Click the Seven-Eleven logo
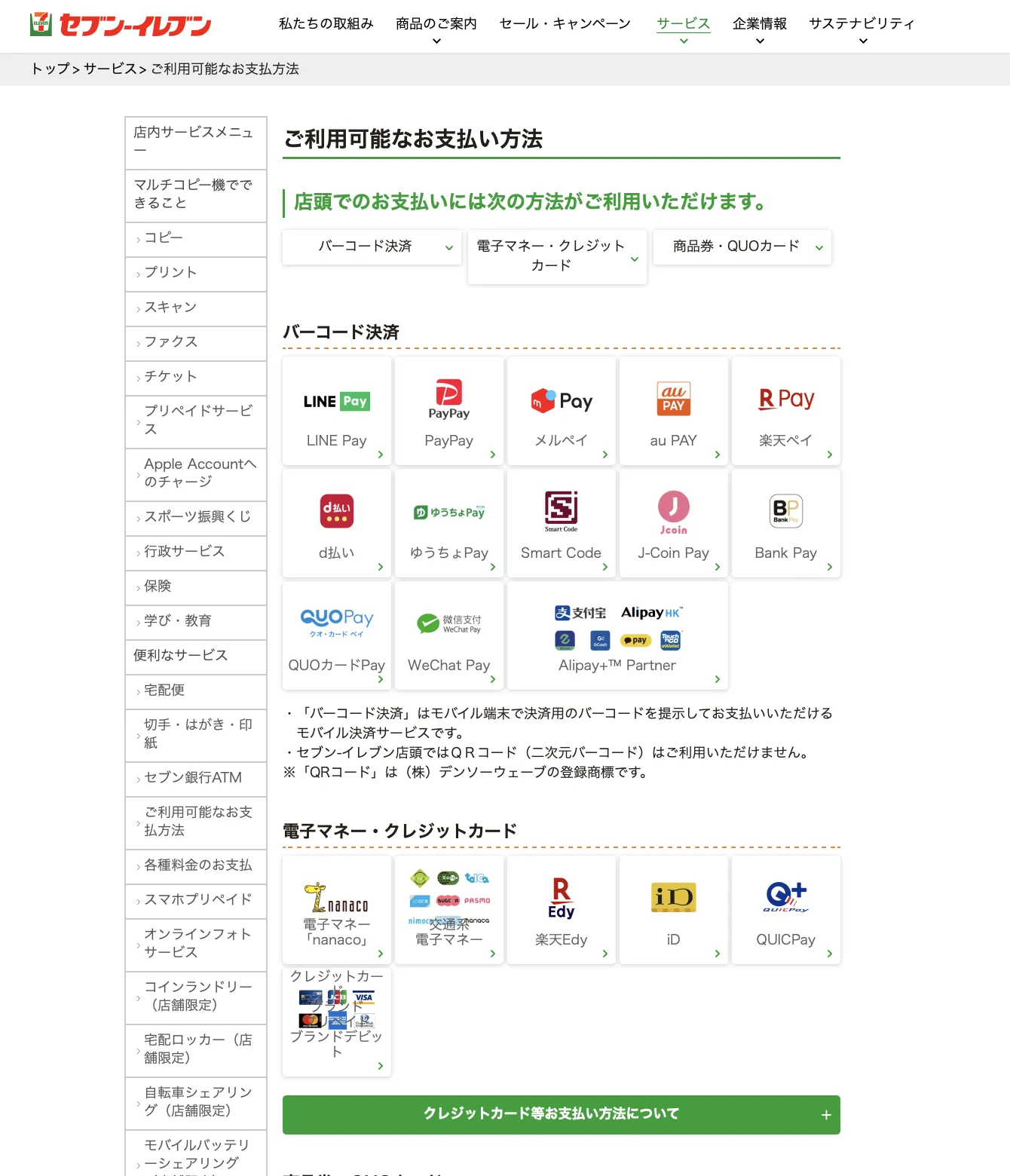The image size is (1010, 1176). coord(121,24)
